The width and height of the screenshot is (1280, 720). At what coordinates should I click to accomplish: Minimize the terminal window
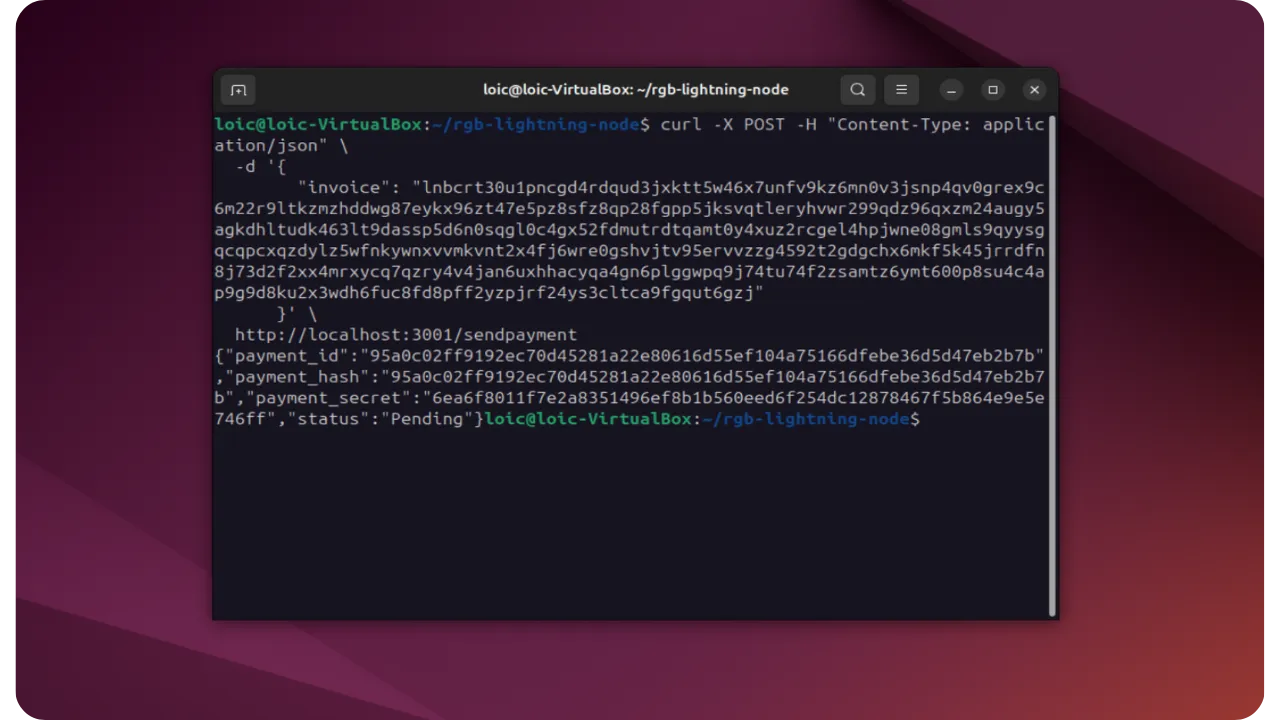coord(951,90)
